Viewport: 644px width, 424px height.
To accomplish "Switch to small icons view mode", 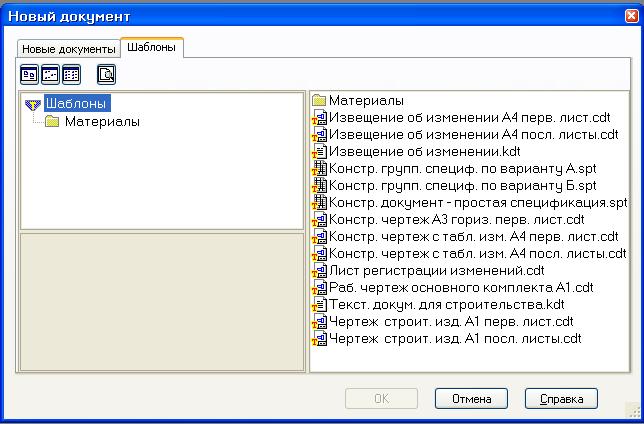I will pos(50,75).
